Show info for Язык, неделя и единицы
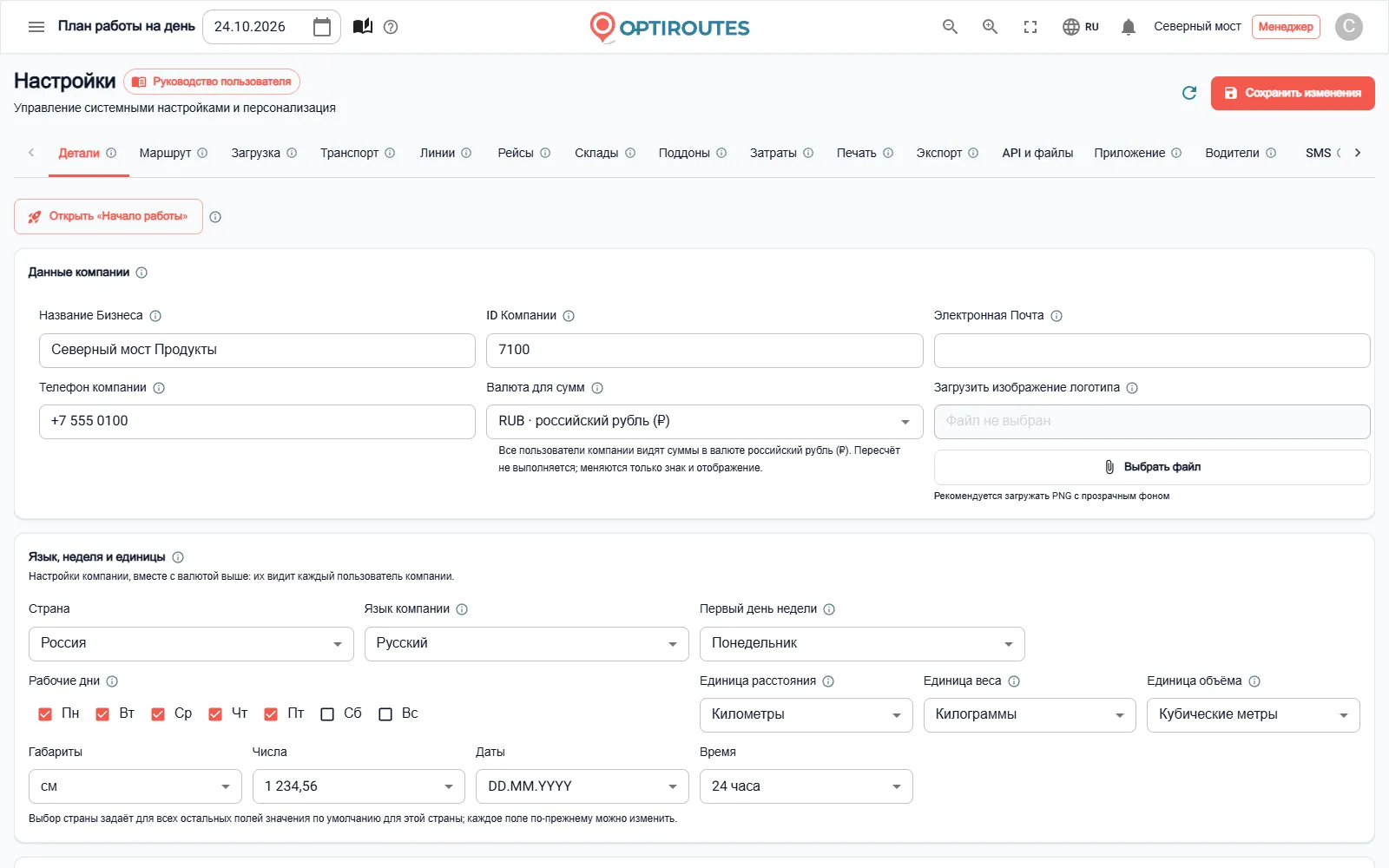The height and width of the screenshot is (868, 1389). point(178,557)
